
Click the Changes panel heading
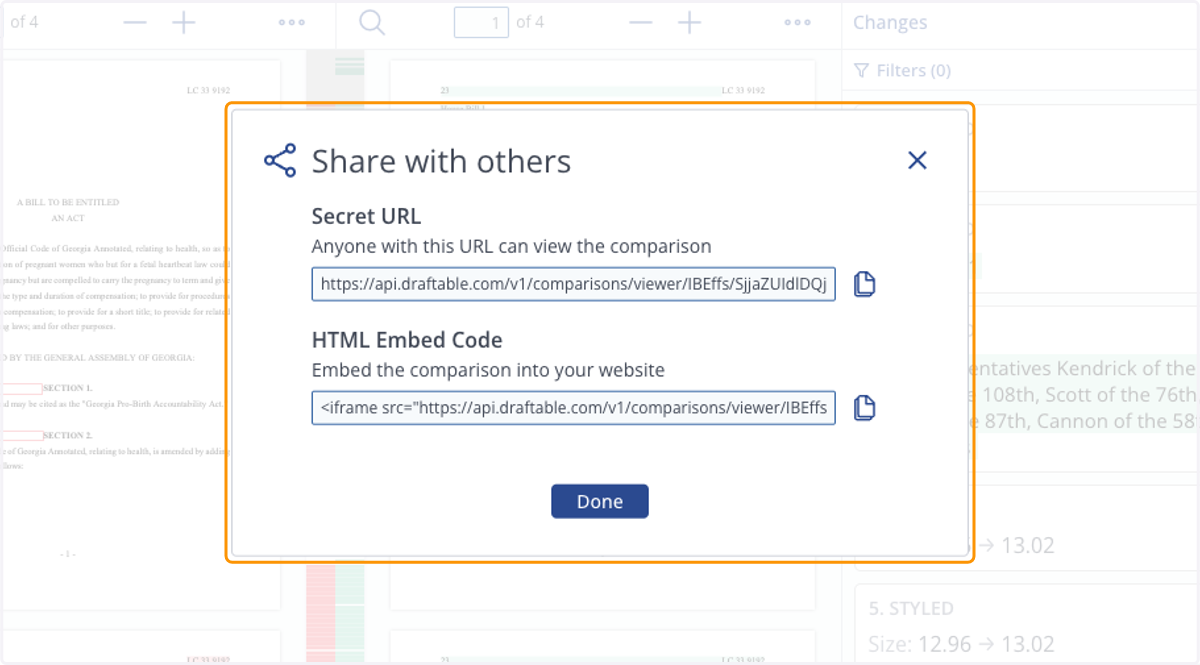point(890,22)
